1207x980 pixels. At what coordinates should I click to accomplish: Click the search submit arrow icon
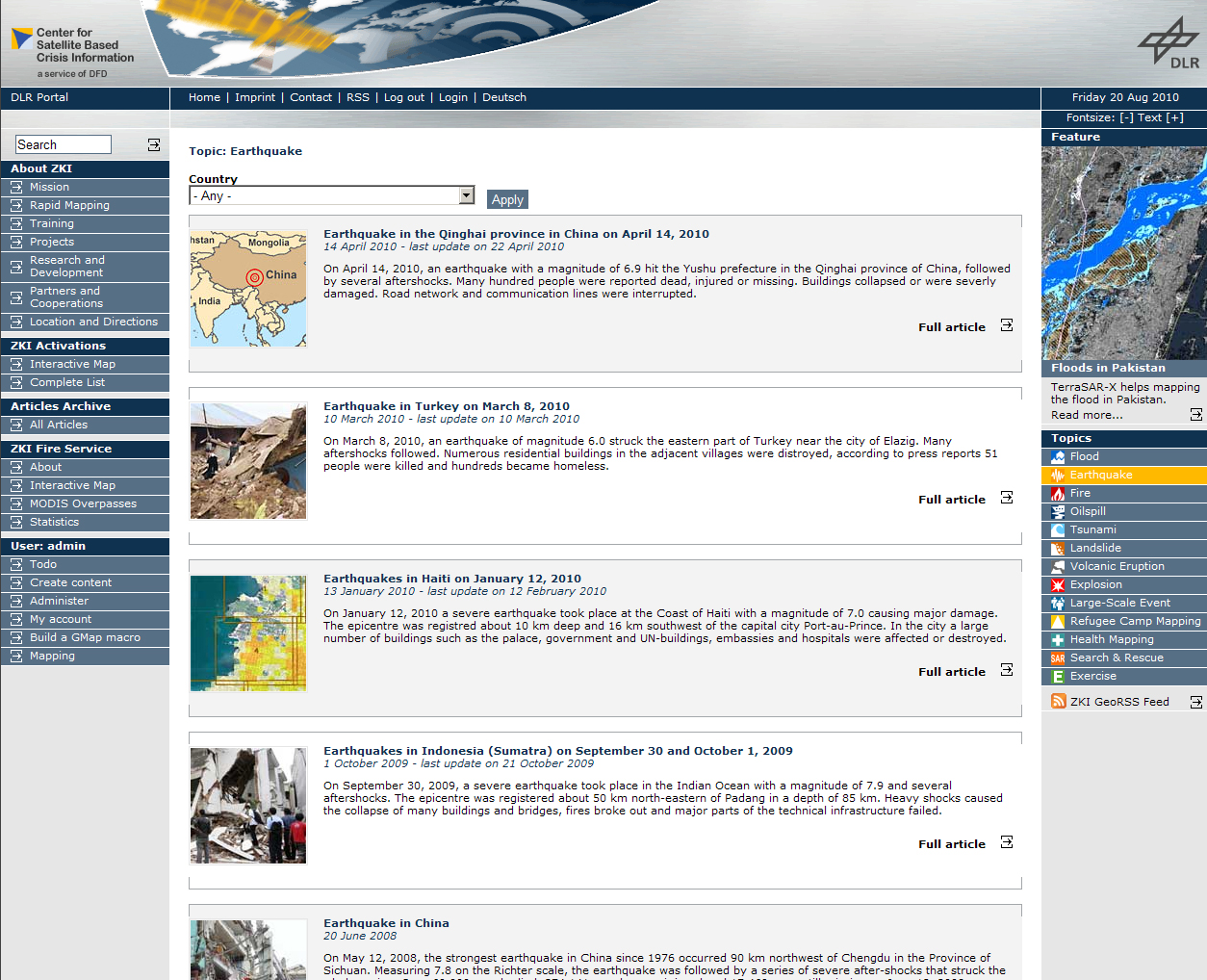(153, 144)
